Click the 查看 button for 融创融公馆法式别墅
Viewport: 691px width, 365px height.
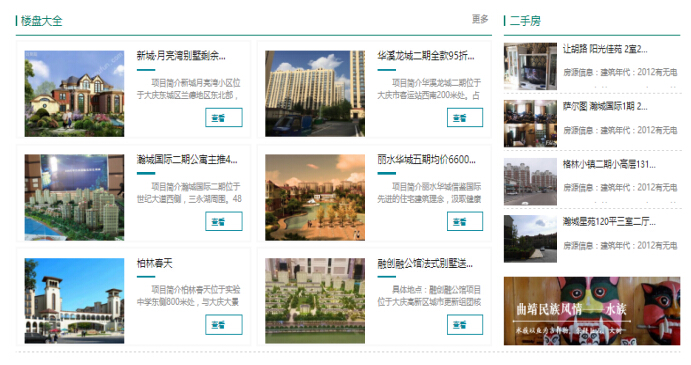pyautogui.click(x=465, y=324)
